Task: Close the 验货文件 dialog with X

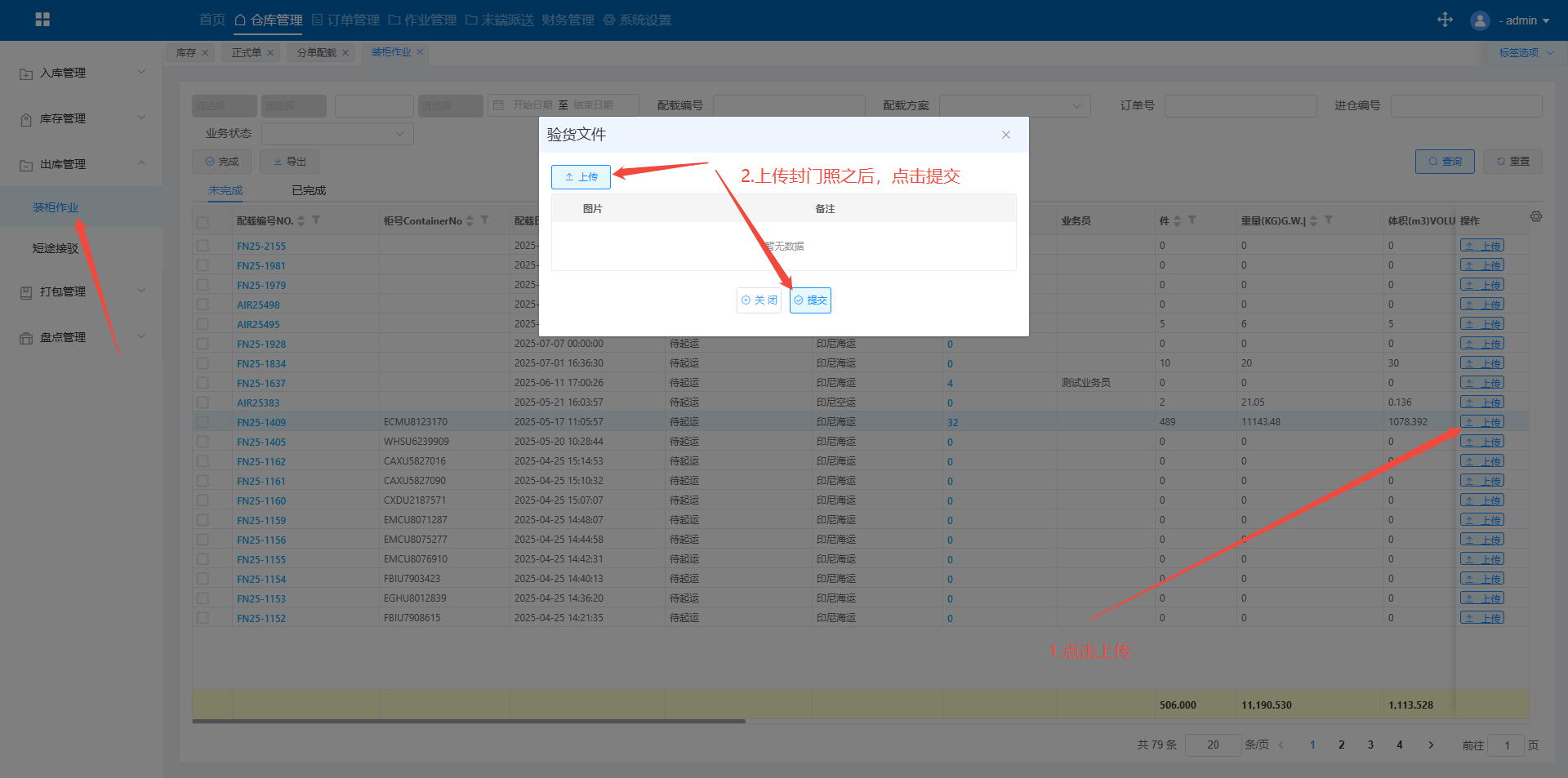Action: tap(1005, 135)
